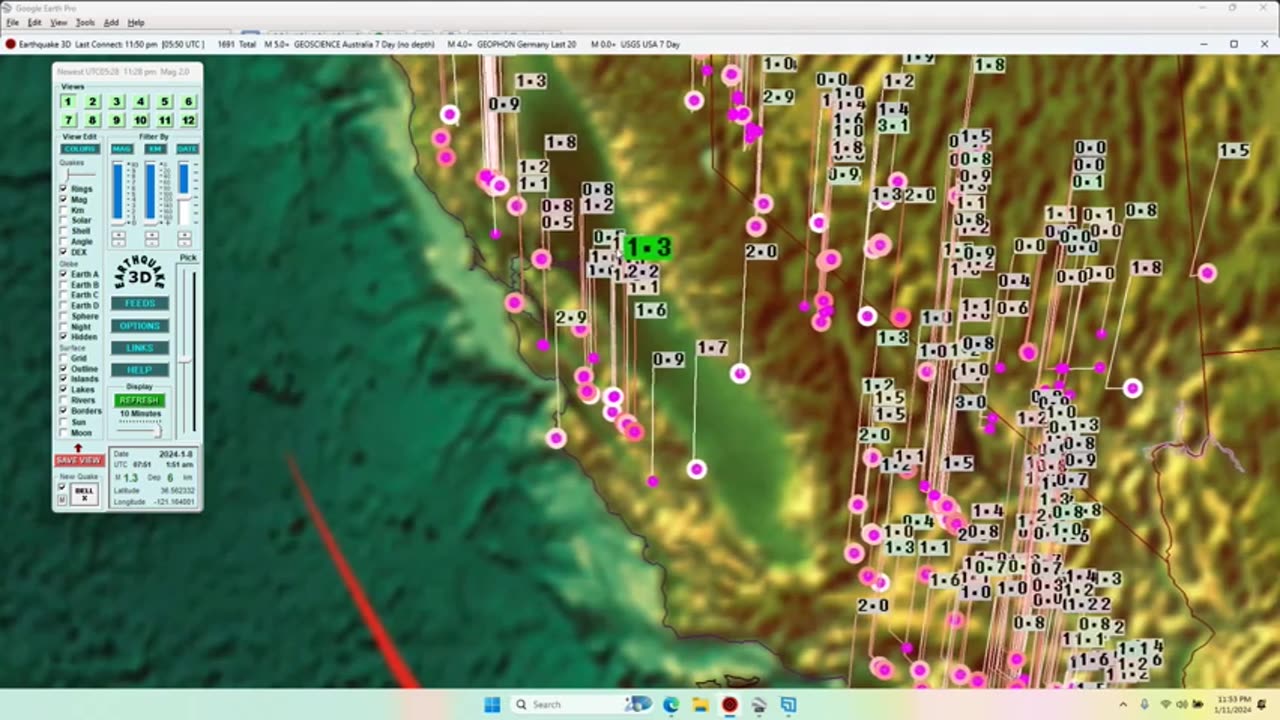Click the magnitude filter range bar
Screen dimensions: 1280x720
pyautogui.click(x=117, y=192)
